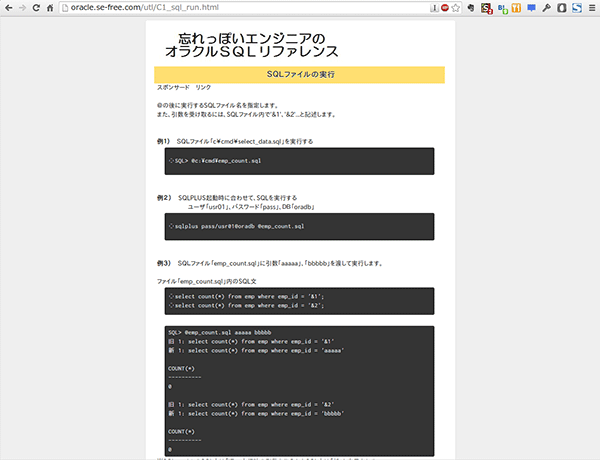Reload the current page
This screenshot has height=460, width=600.
pyautogui.click(x=36, y=8)
